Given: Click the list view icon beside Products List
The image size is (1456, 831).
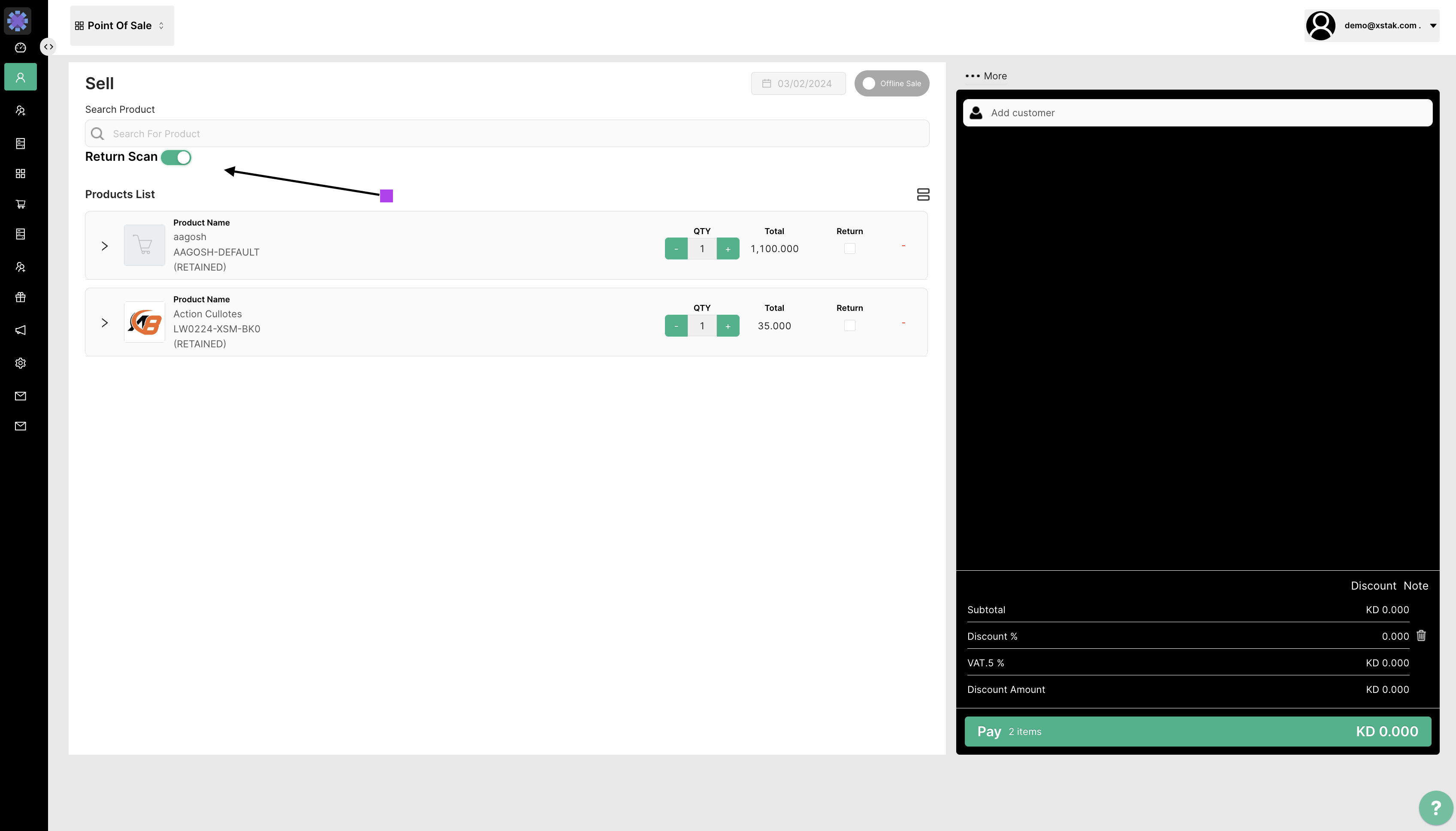Looking at the screenshot, I should [923, 195].
